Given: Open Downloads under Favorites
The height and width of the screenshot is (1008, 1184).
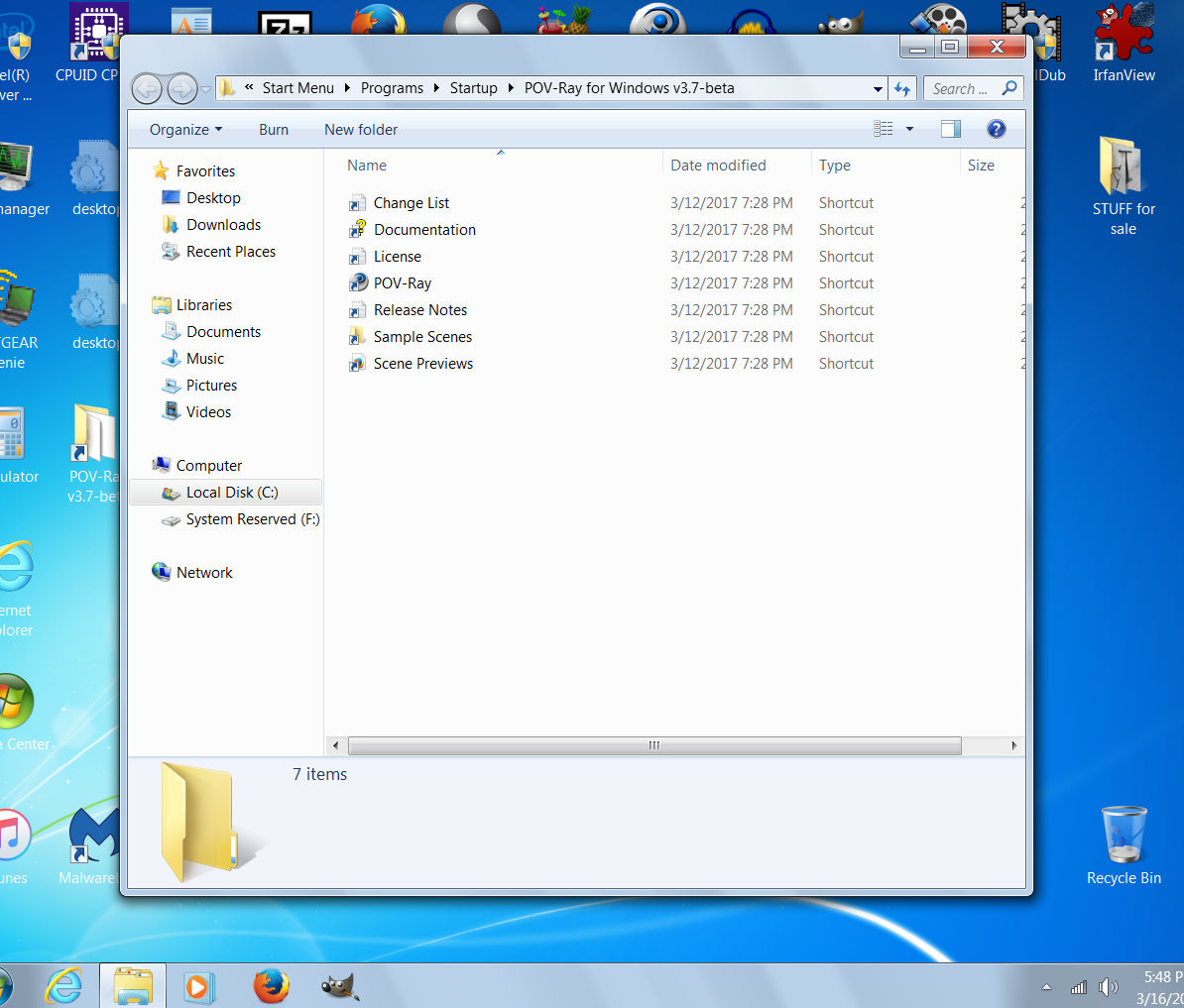Looking at the screenshot, I should [x=223, y=225].
